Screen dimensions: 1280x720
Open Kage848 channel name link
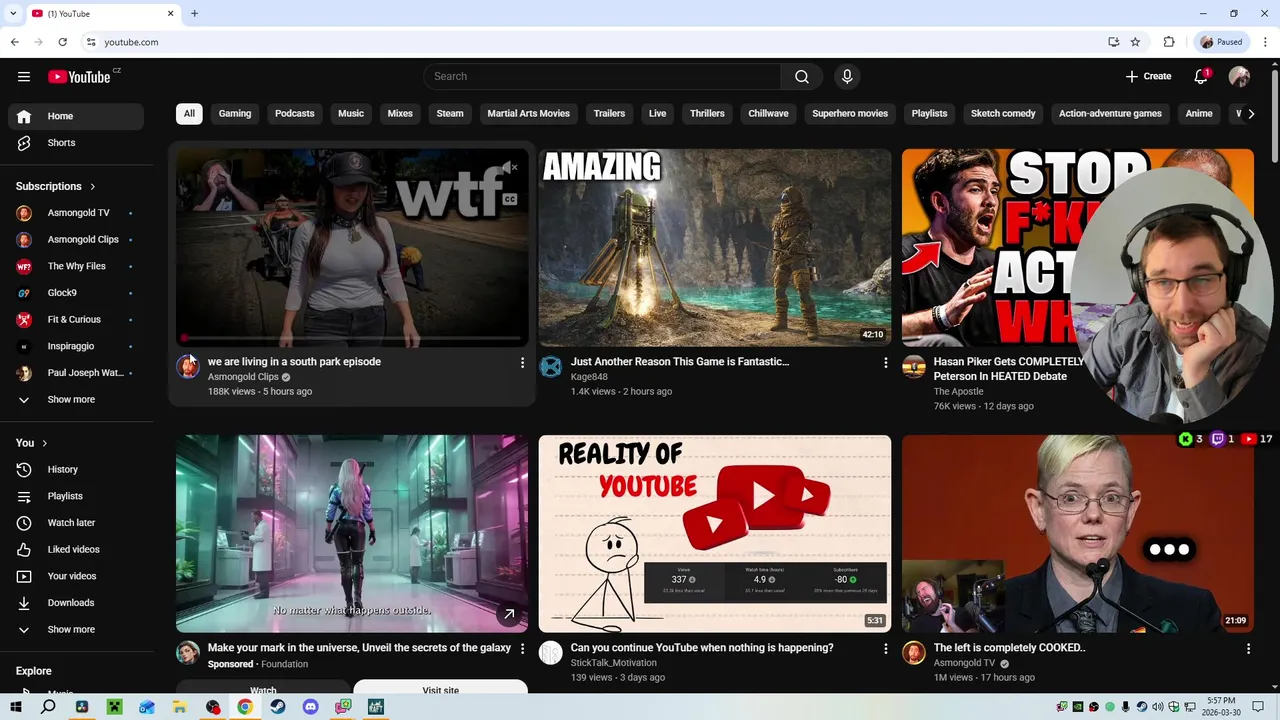pyautogui.click(x=589, y=377)
